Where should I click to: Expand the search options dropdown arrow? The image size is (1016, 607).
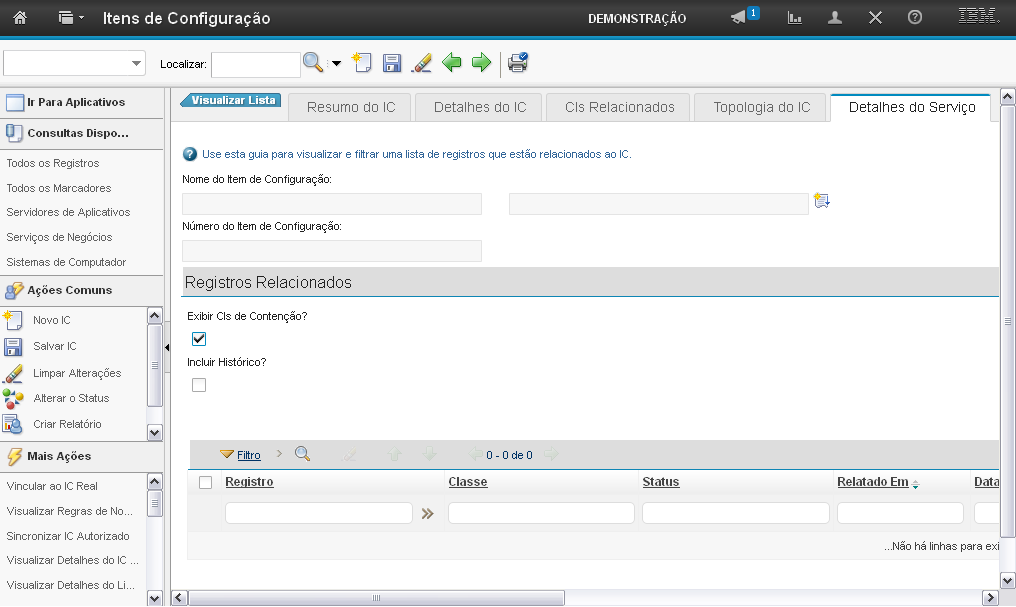pos(336,64)
